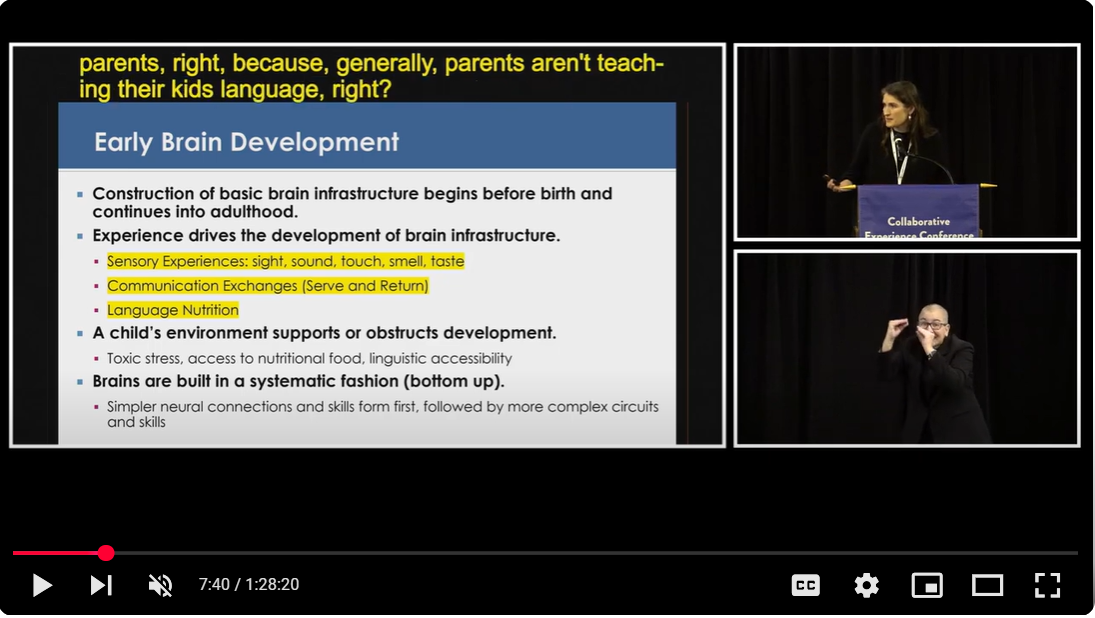The height and width of the screenshot is (618, 1095).
Task: Unmute the video sound
Action: pos(160,585)
